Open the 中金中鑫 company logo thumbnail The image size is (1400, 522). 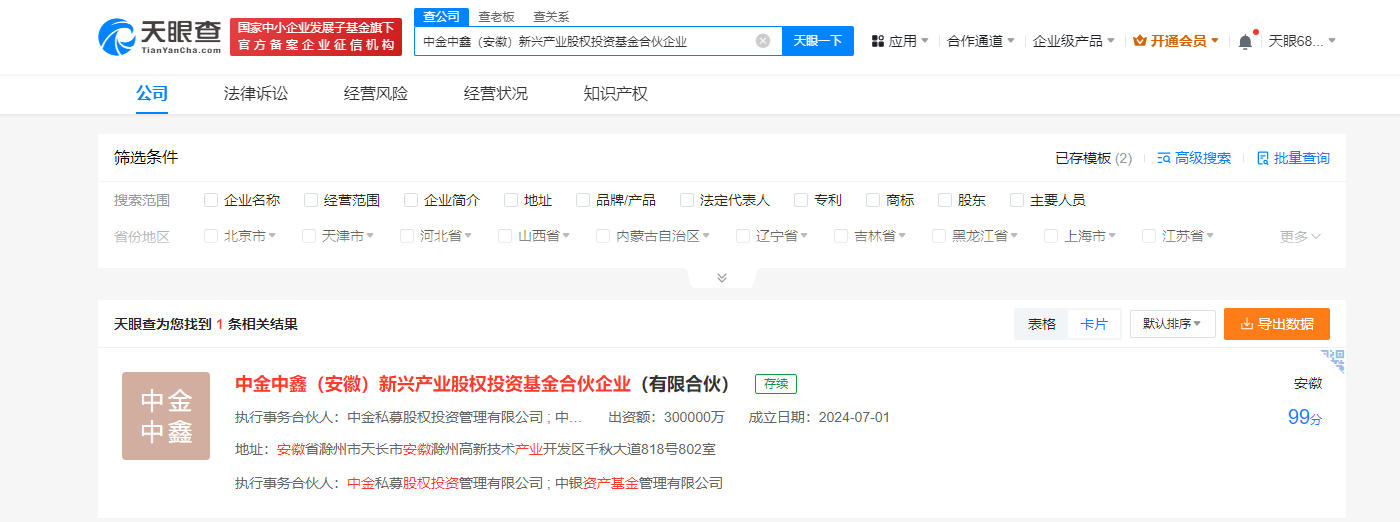pyautogui.click(x=166, y=416)
